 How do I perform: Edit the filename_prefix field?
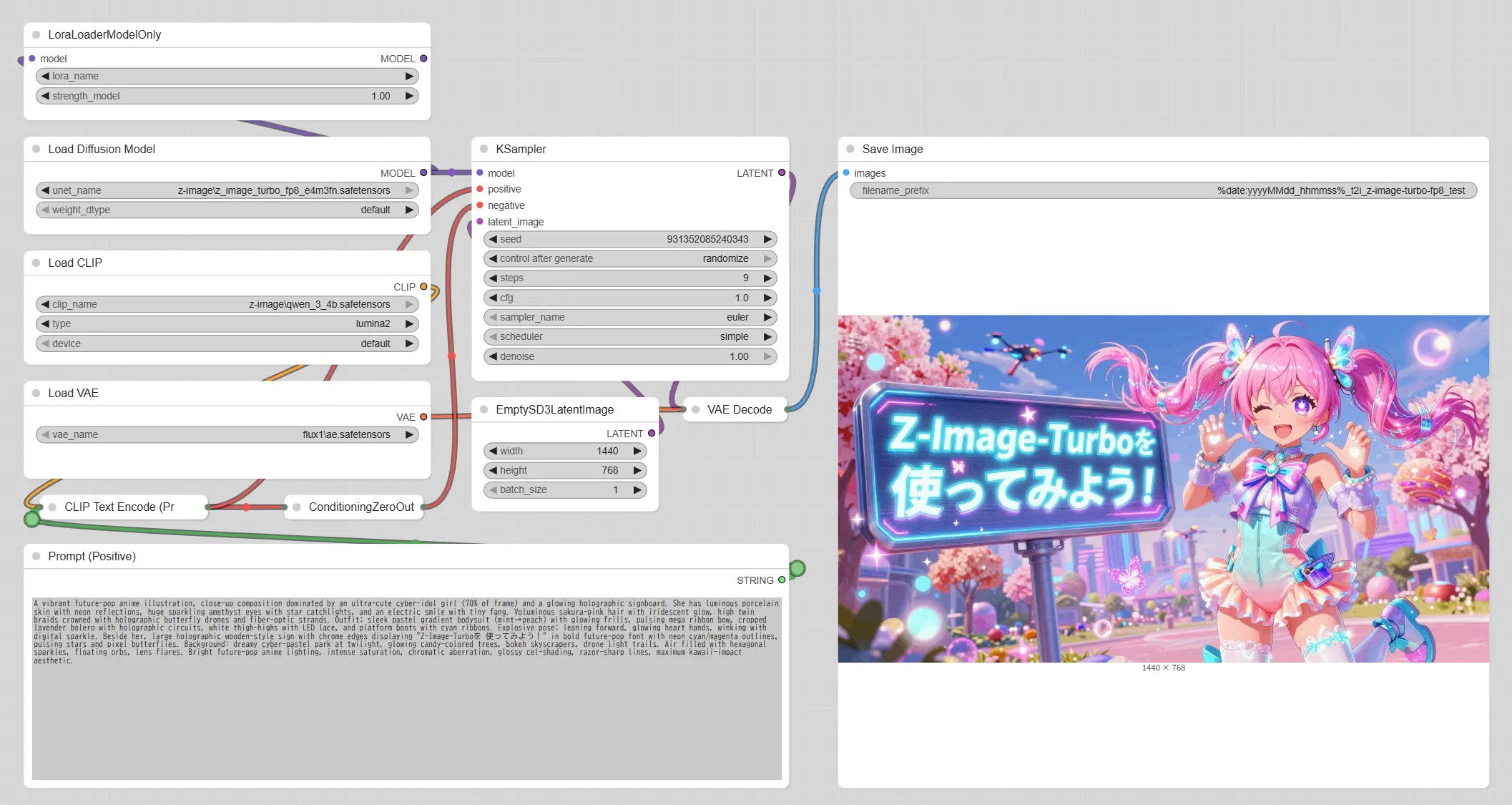click(1164, 190)
